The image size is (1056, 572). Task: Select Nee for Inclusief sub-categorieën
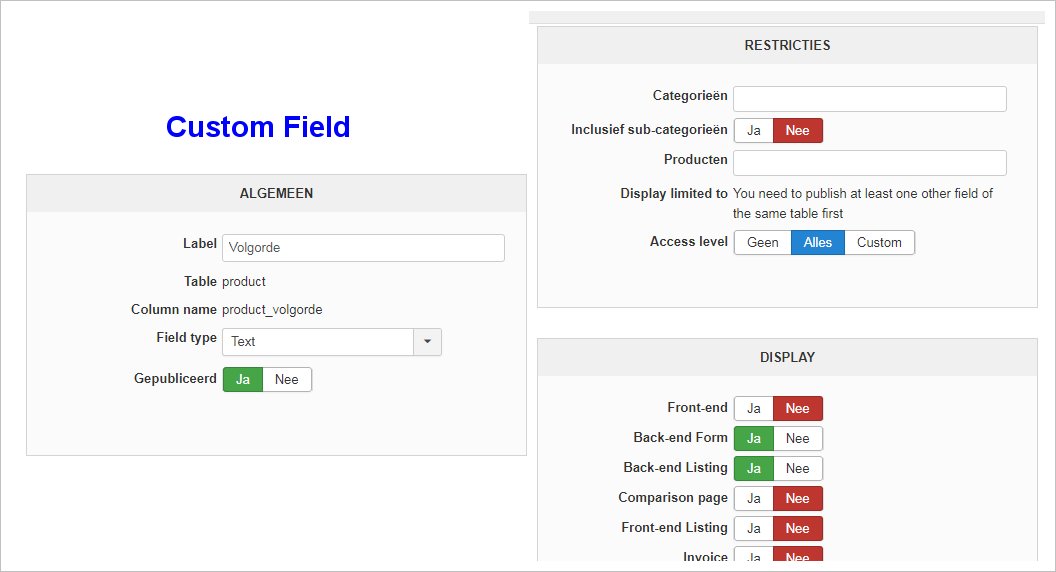point(798,131)
